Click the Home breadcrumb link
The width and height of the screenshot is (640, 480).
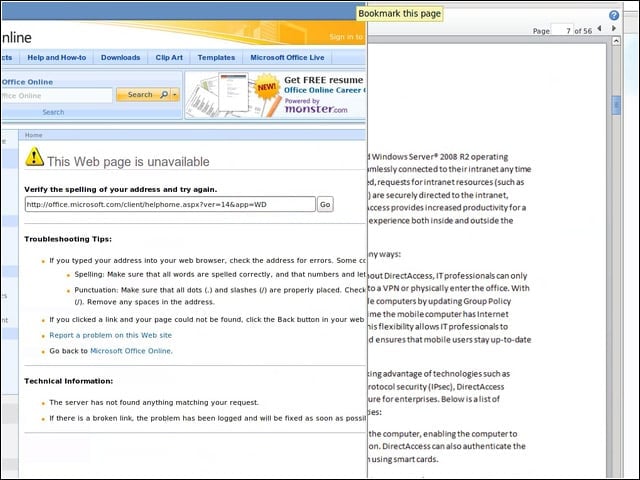[x=33, y=135]
